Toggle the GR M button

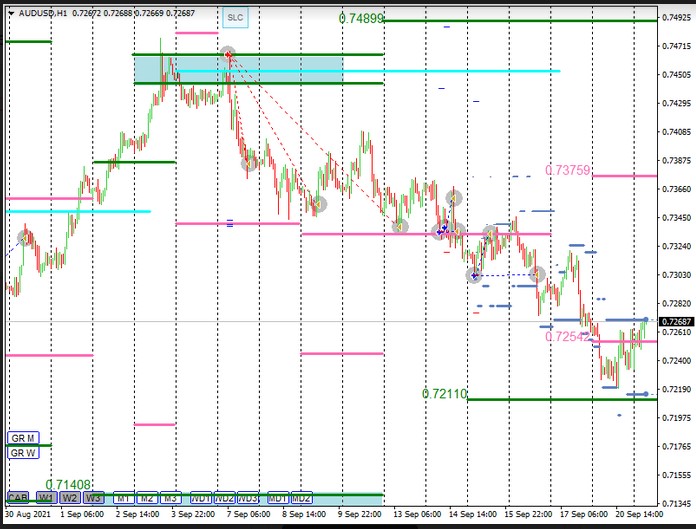(22, 438)
